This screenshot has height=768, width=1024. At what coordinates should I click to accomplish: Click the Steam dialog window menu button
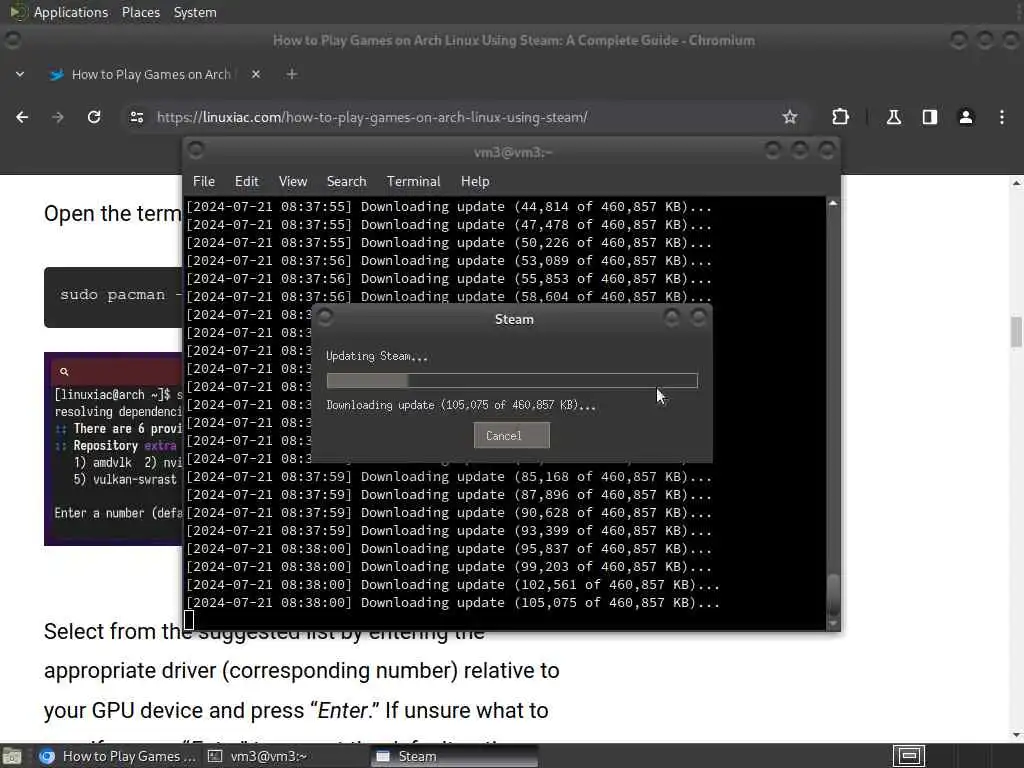pyautogui.click(x=325, y=317)
